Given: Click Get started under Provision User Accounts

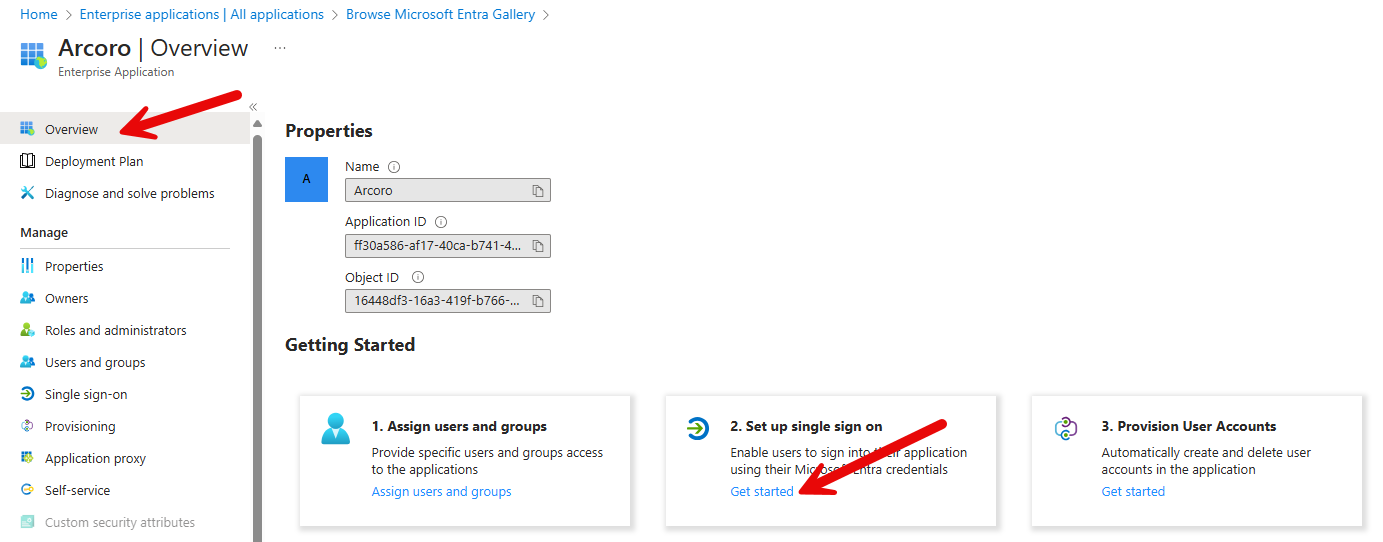Looking at the screenshot, I should (1133, 491).
